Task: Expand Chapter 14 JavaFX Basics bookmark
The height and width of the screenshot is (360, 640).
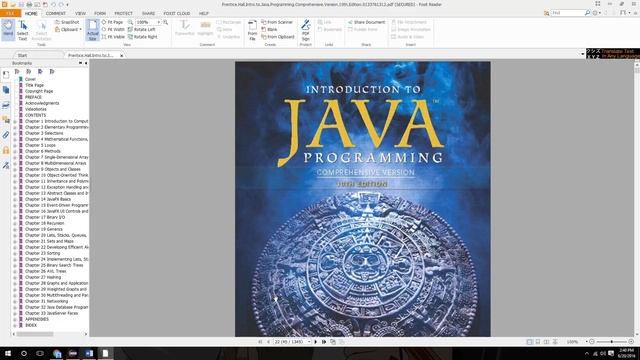Action: (15, 200)
